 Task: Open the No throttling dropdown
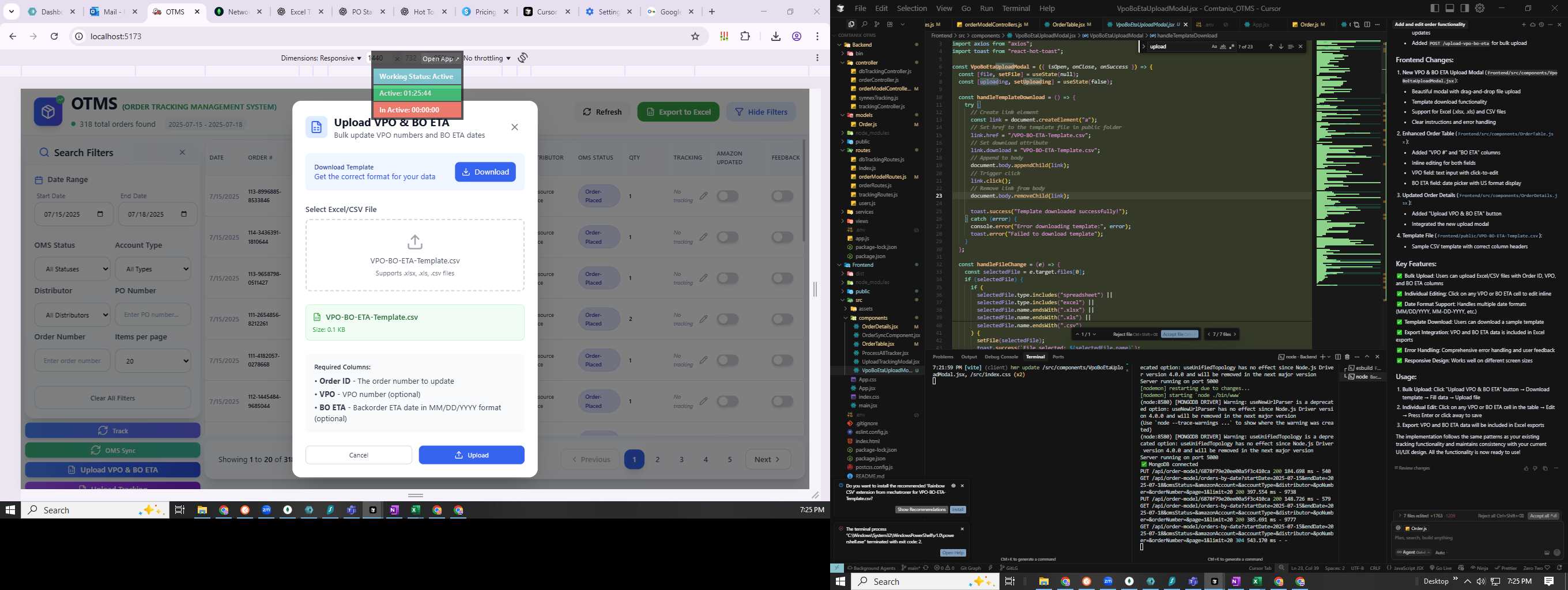[x=487, y=58]
